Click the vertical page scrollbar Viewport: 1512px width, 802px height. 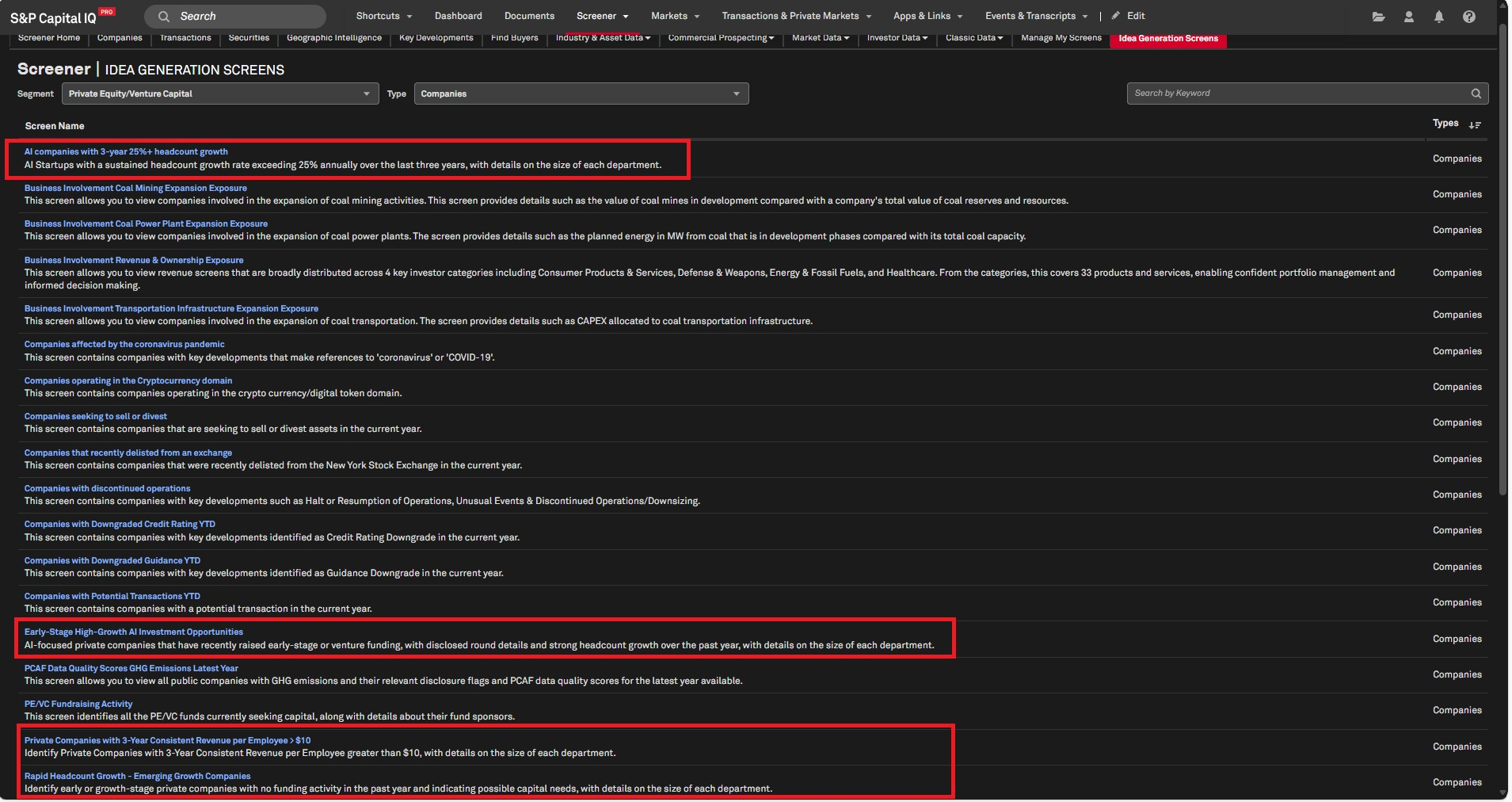1502,262
